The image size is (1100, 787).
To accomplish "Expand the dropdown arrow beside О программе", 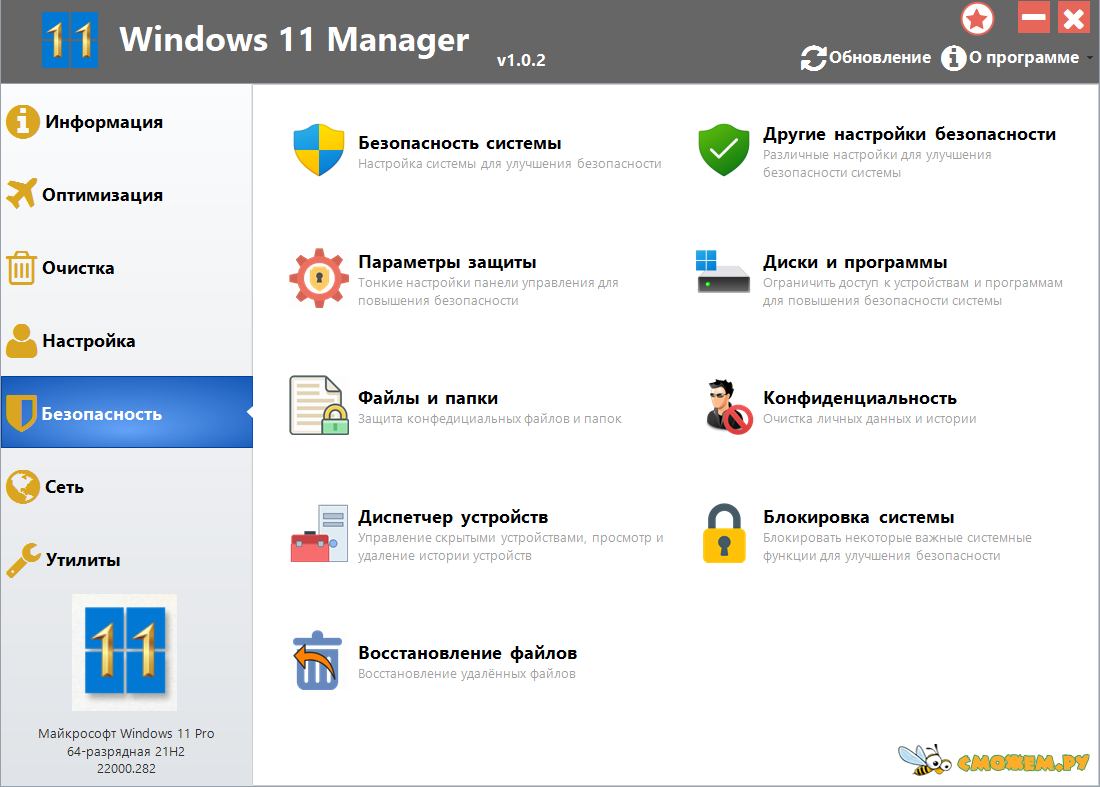I will click(x=1089, y=58).
